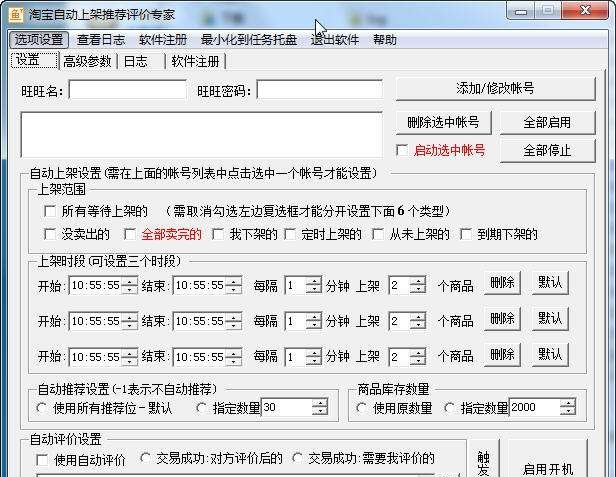The width and height of the screenshot is (616, 477).
Task: Click first row 删除 button
Action: [x=502, y=283]
